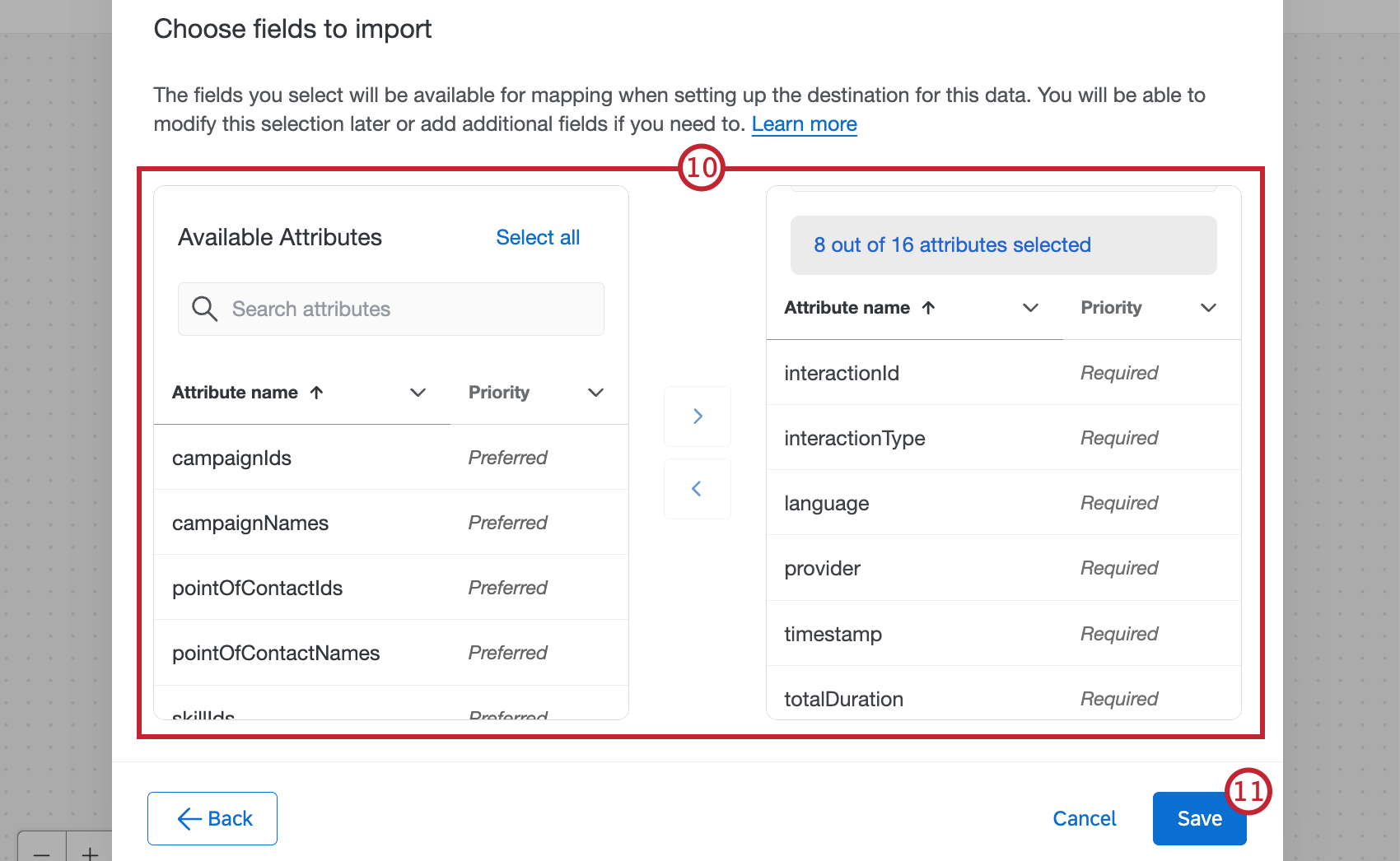Open the Attribute name dropdown in Available Attributes
Image resolution: width=1400 pixels, height=861 pixels.
coord(418,393)
